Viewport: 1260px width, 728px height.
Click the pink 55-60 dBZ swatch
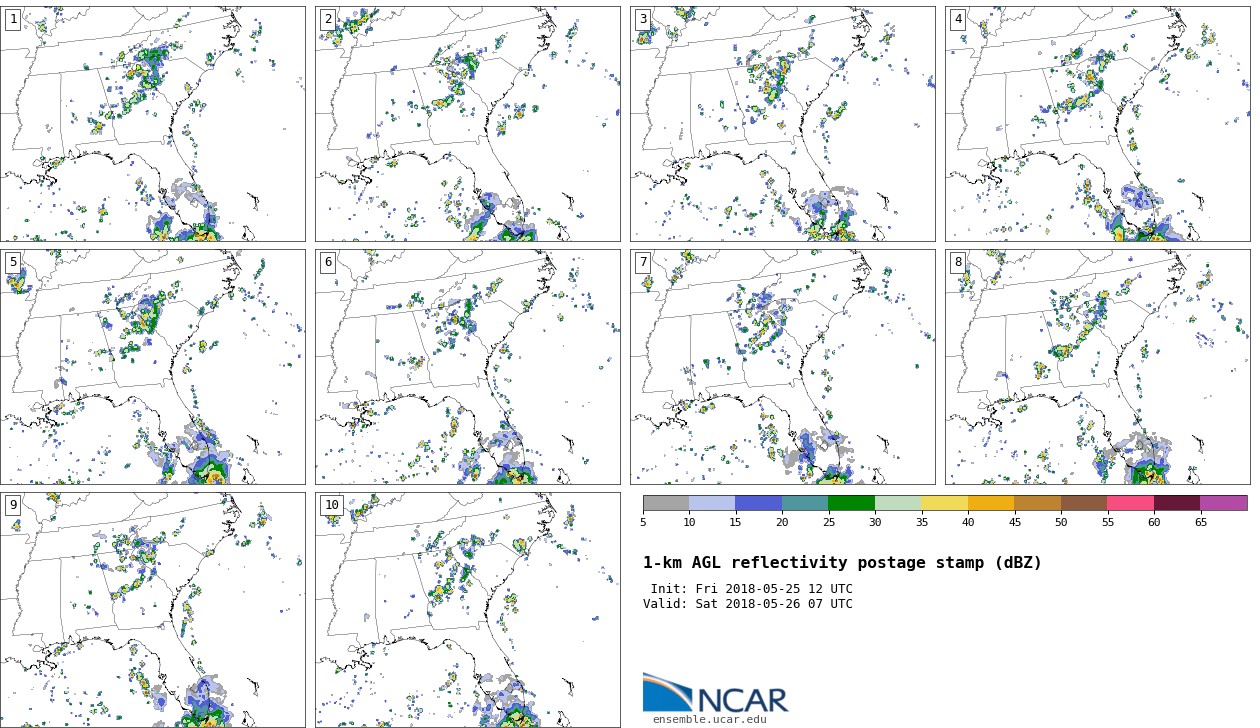tap(1131, 503)
